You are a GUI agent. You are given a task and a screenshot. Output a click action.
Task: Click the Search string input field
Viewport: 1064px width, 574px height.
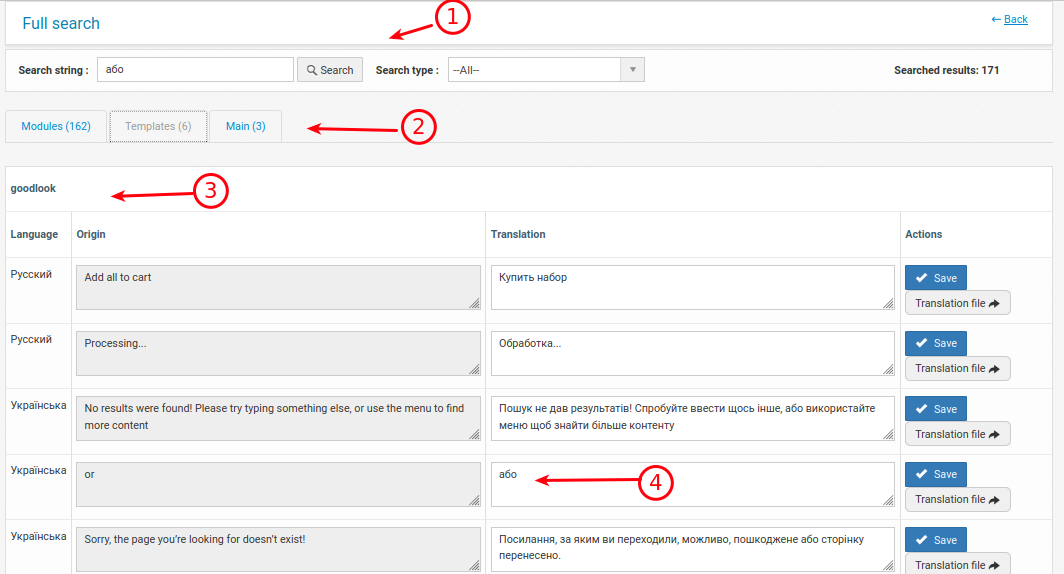coord(195,69)
